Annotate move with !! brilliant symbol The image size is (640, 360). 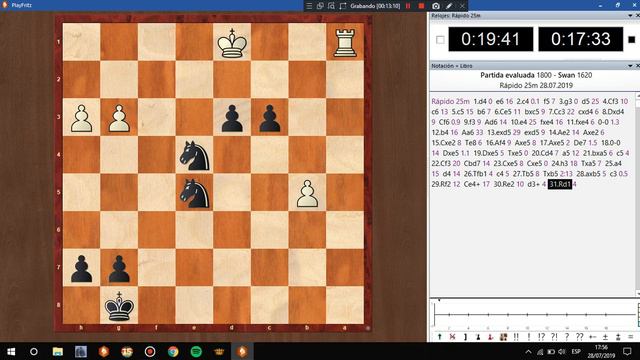(516, 337)
